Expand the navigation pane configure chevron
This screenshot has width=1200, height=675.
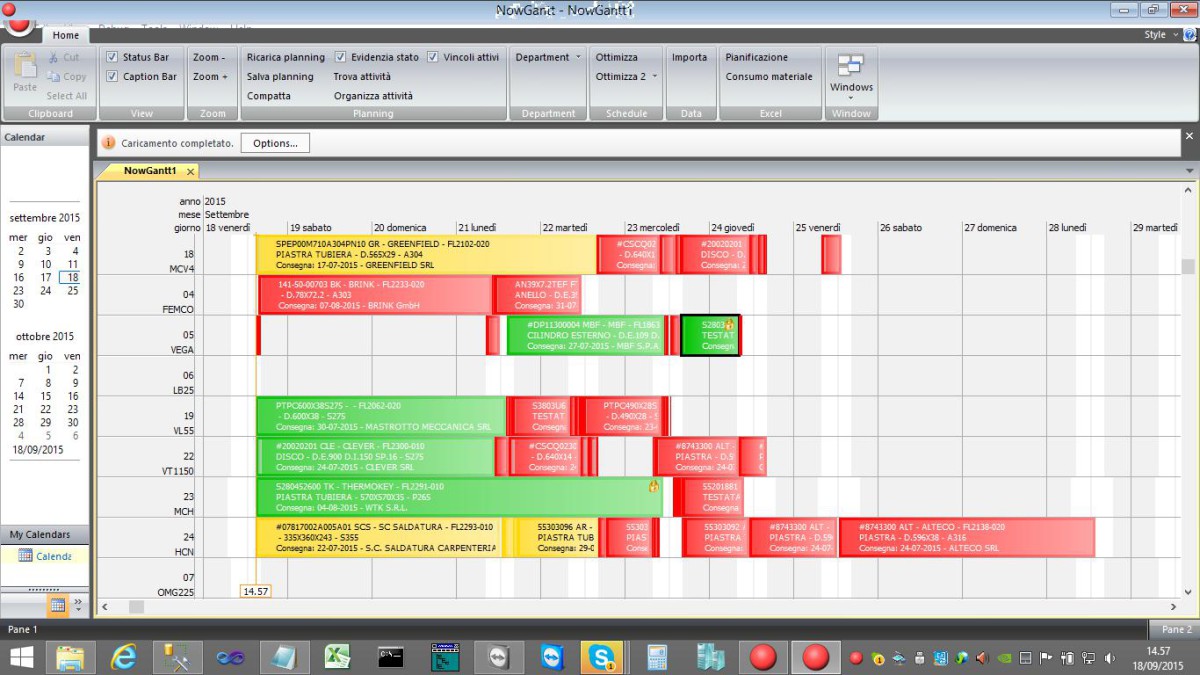click(78, 606)
